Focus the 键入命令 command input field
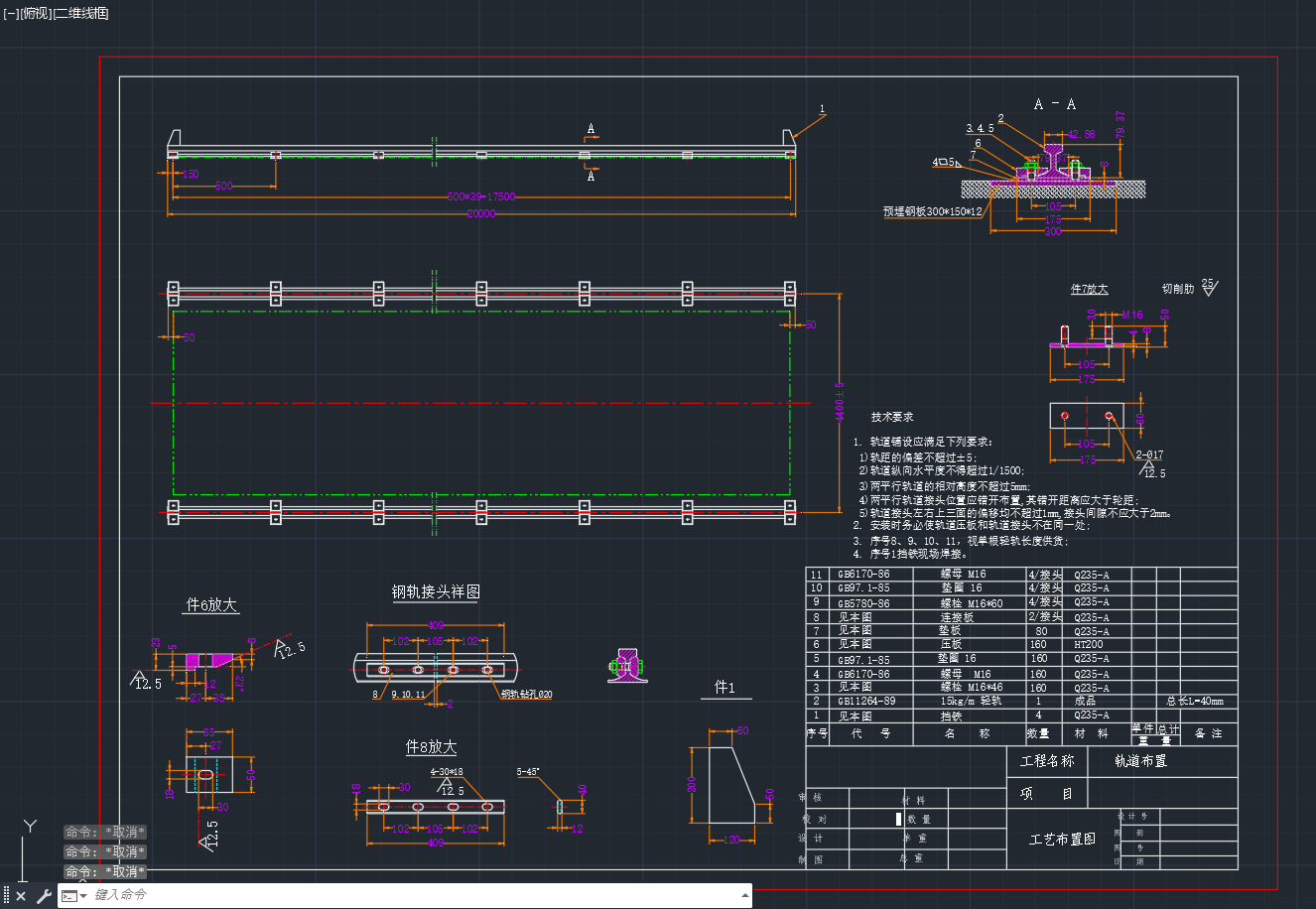 [417, 895]
